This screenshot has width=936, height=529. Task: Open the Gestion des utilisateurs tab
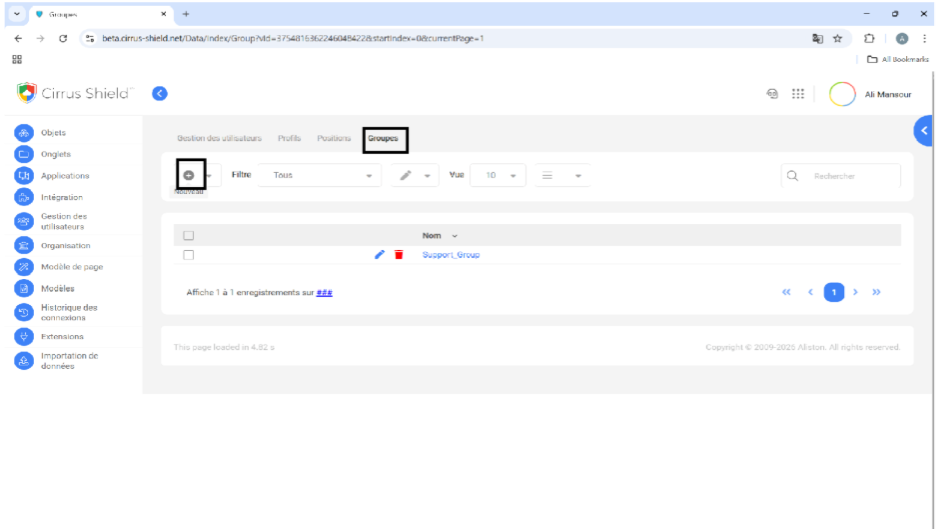click(x=219, y=138)
